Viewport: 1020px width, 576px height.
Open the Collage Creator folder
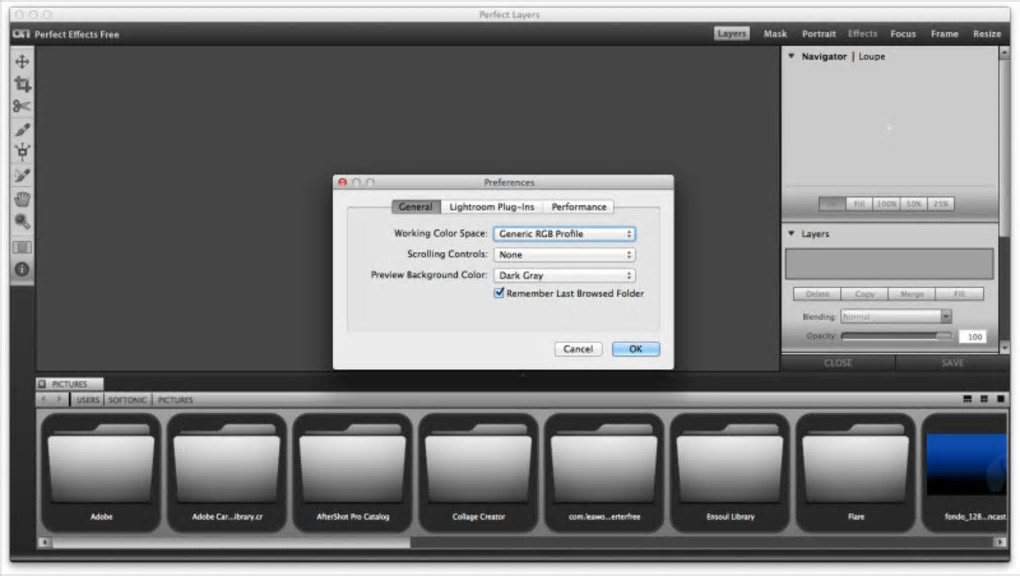pos(478,473)
